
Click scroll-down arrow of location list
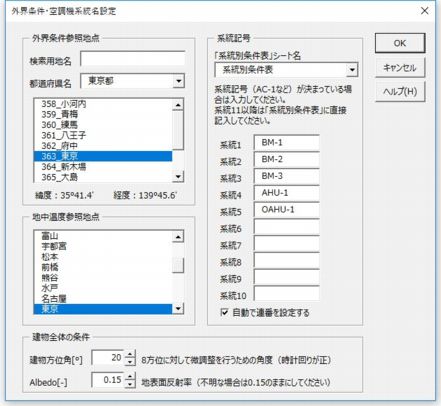[x=178, y=177]
